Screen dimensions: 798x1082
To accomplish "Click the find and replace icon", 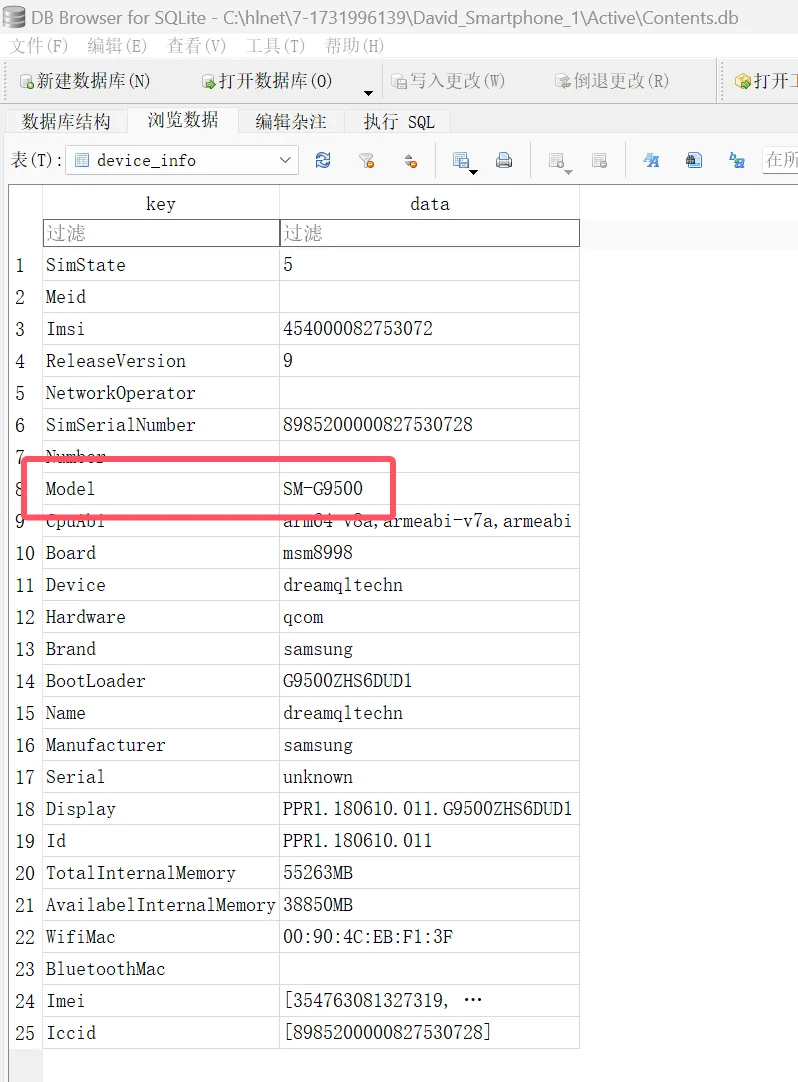I will [x=737, y=161].
